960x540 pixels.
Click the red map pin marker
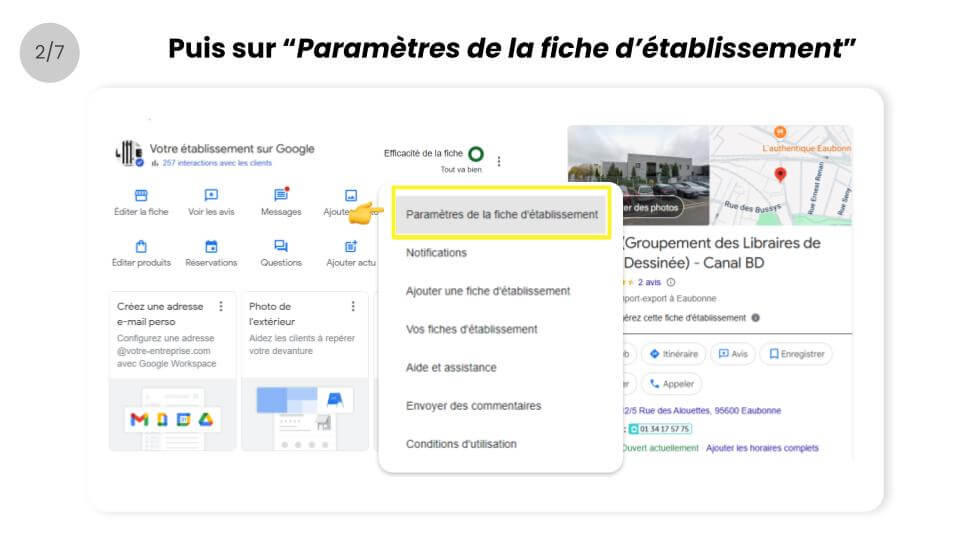point(780,174)
